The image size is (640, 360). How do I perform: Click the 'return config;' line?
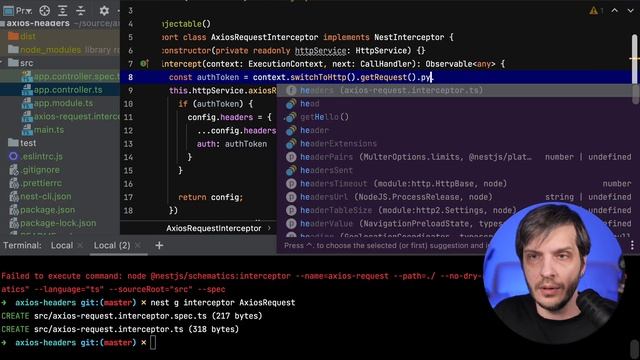[211, 197]
